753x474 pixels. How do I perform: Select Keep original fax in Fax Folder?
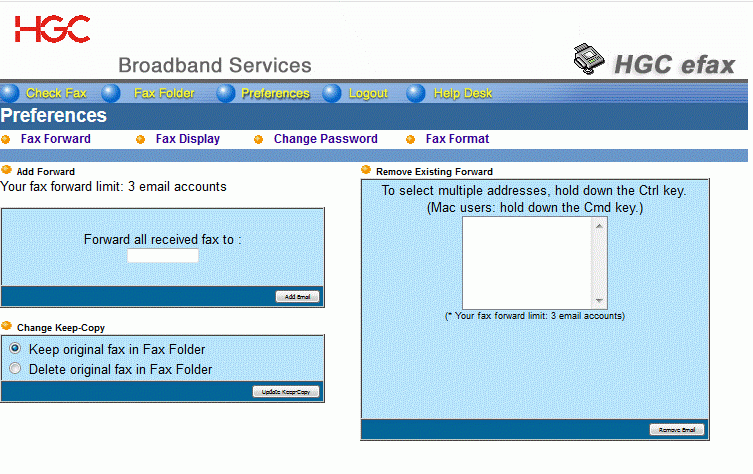coord(15,348)
